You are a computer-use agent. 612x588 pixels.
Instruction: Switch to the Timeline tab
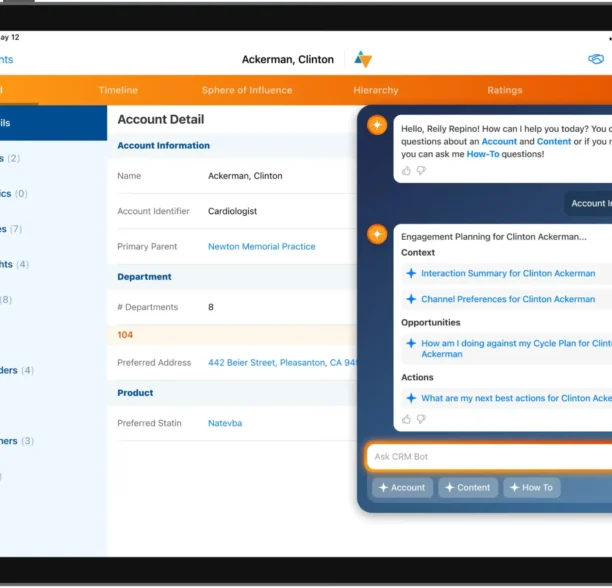pos(118,90)
